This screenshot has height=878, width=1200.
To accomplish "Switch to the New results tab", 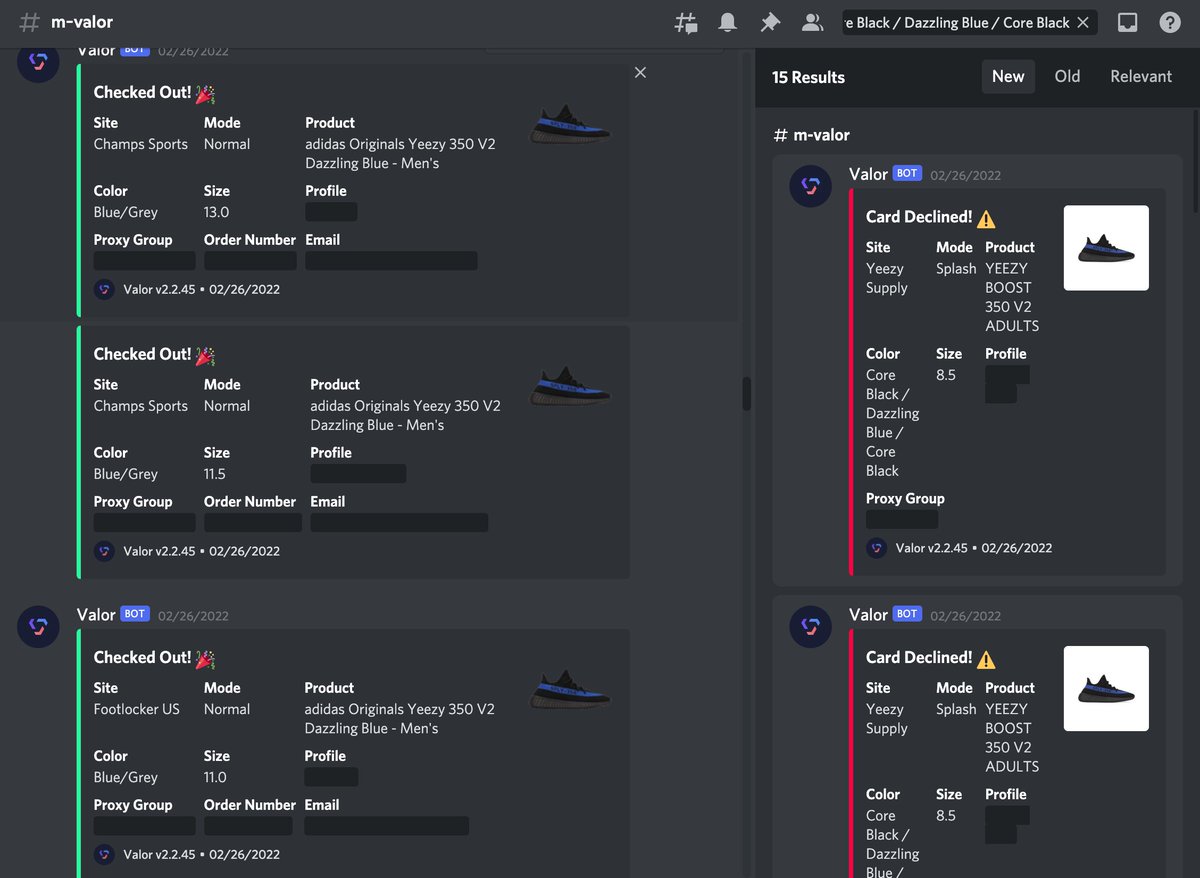I will 1008,76.
